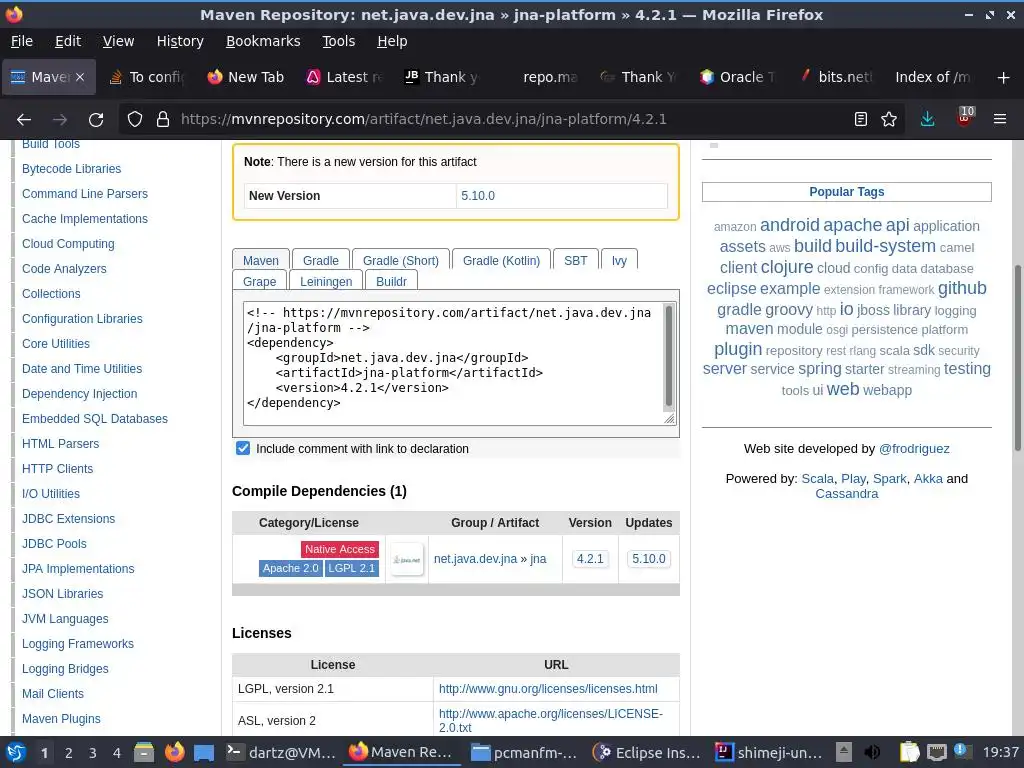
Task: Show desktop from taskbar icon
Action: (204, 753)
